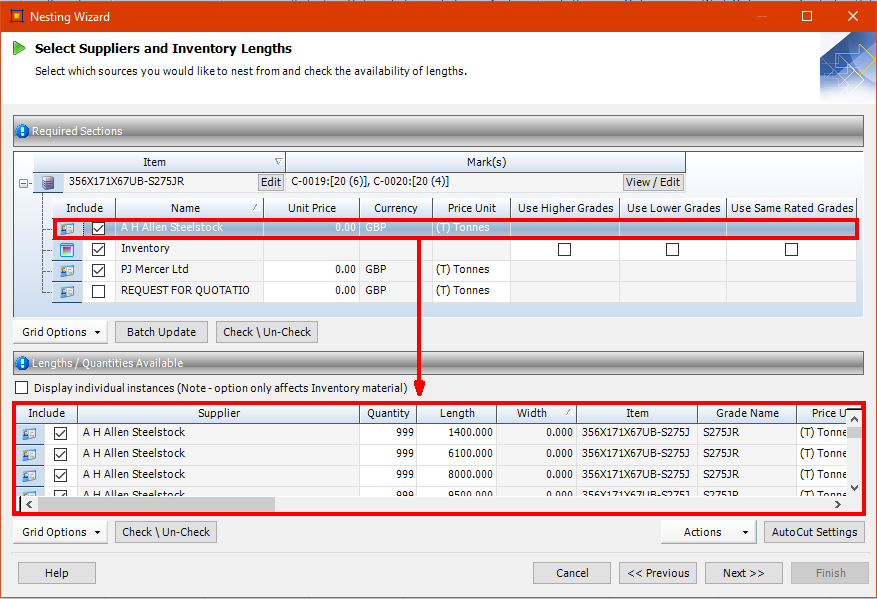Screen dimensions: 877x599
Task: Open the upper Grid Options dropdown
Action: click(60, 332)
